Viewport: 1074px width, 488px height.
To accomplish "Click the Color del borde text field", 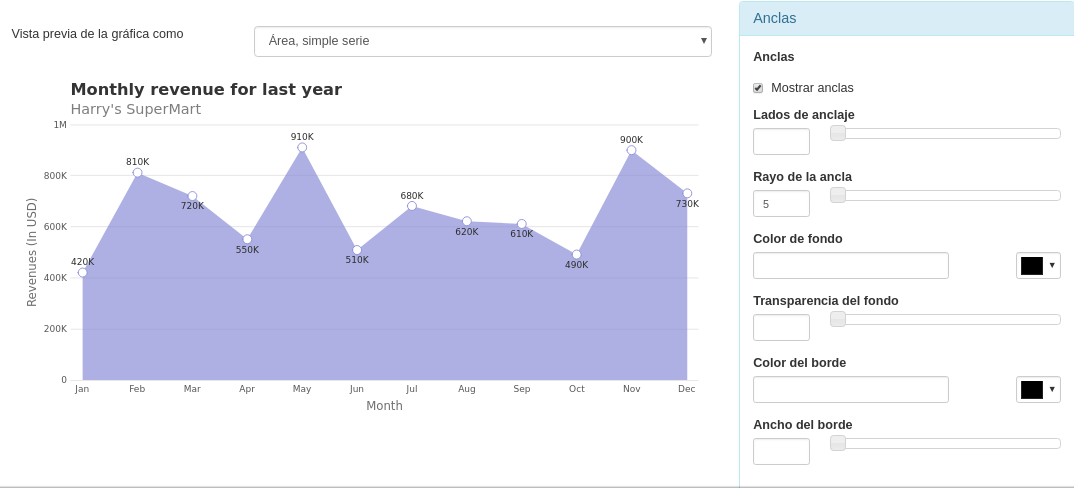I will 850,390.
